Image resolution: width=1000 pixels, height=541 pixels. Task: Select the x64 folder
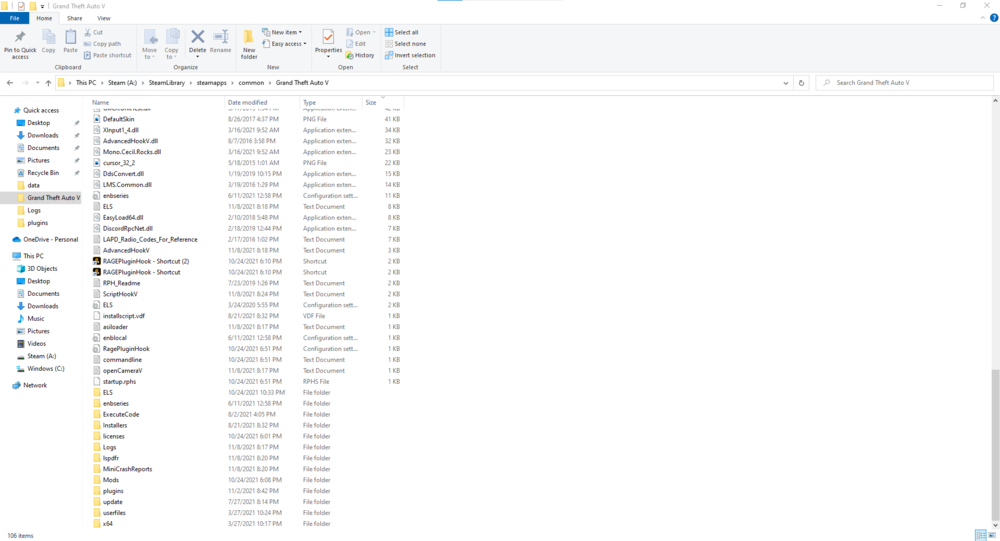pyautogui.click(x=108, y=524)
